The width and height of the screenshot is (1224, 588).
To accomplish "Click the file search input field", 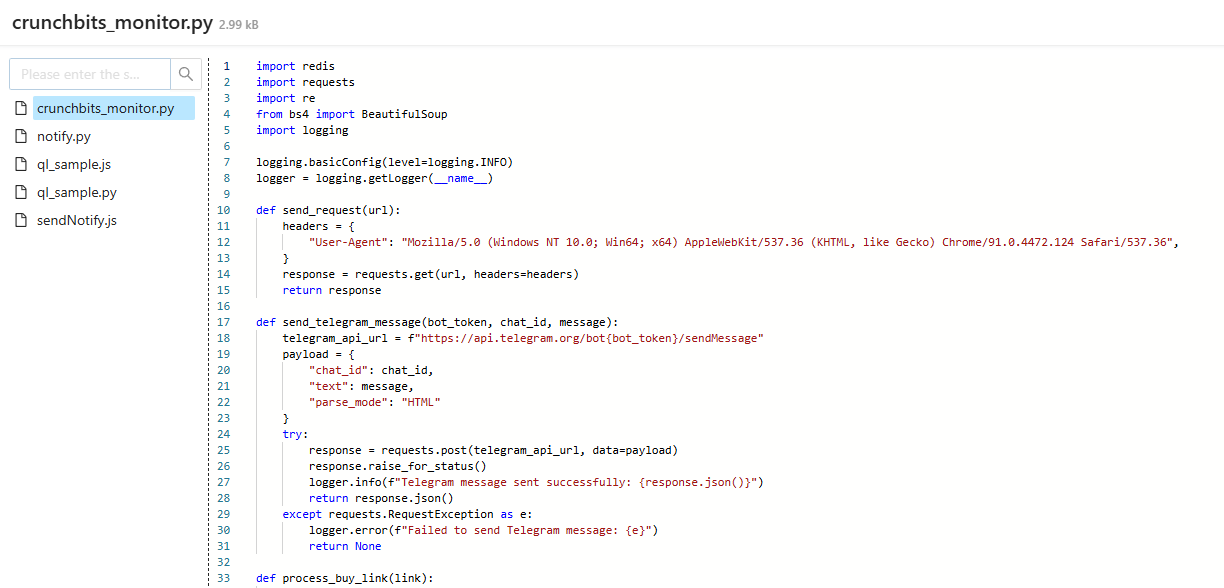I will click(90, 74).
